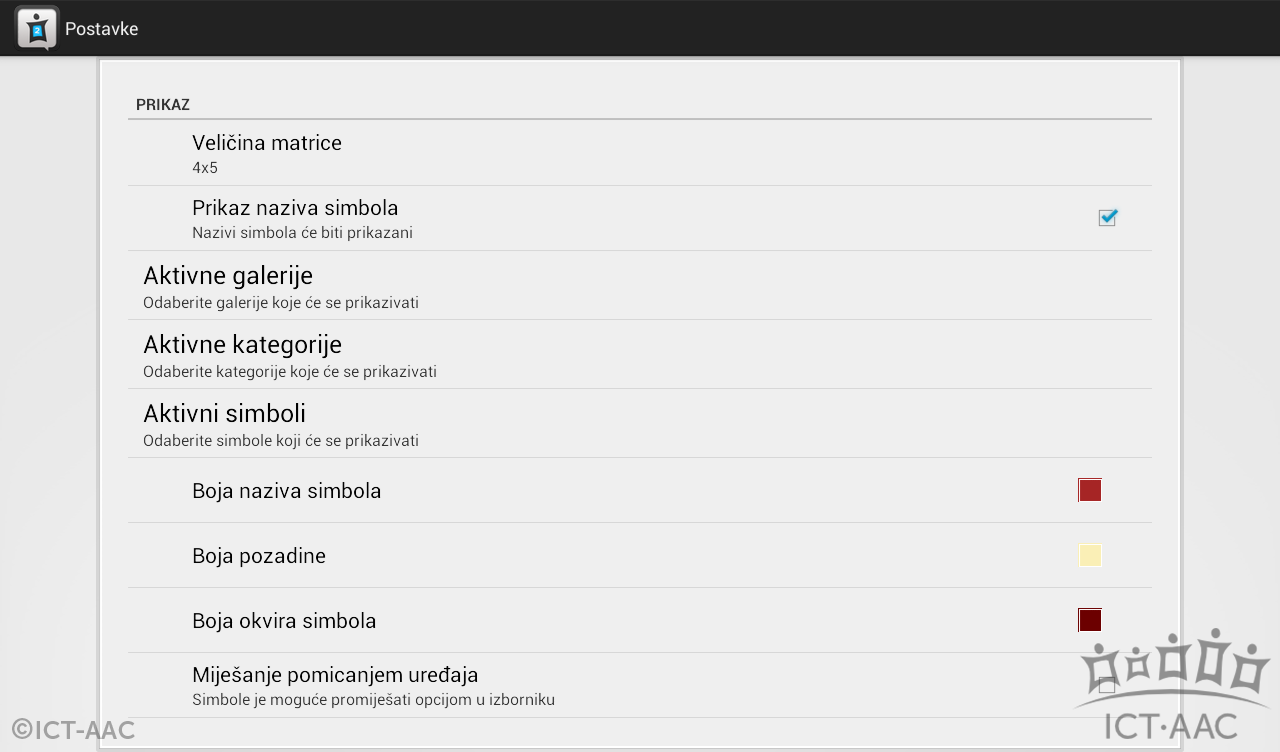The width and height of the screenshot is (1280, 752).
Task: Open Aktivni simboli settings
Action: click(640, 423)
